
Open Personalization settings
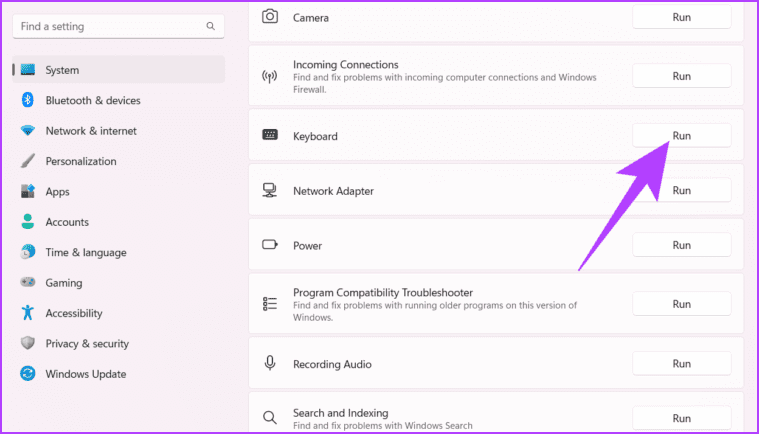(119, 161)
